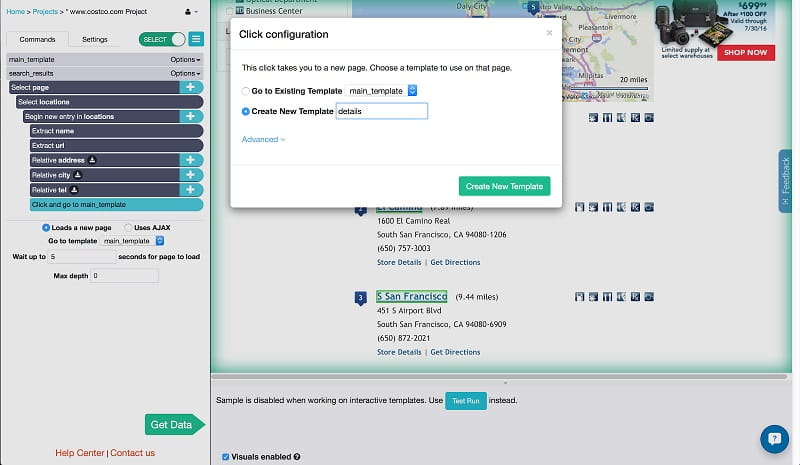Expand the Advanced section

263,139
